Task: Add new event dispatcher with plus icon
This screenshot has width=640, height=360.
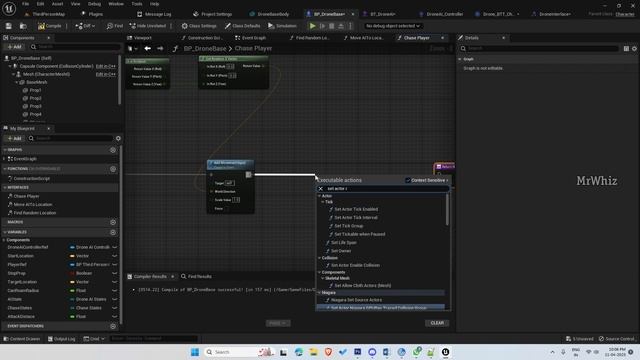Action: pyautogui.click(x=113, y=326)
